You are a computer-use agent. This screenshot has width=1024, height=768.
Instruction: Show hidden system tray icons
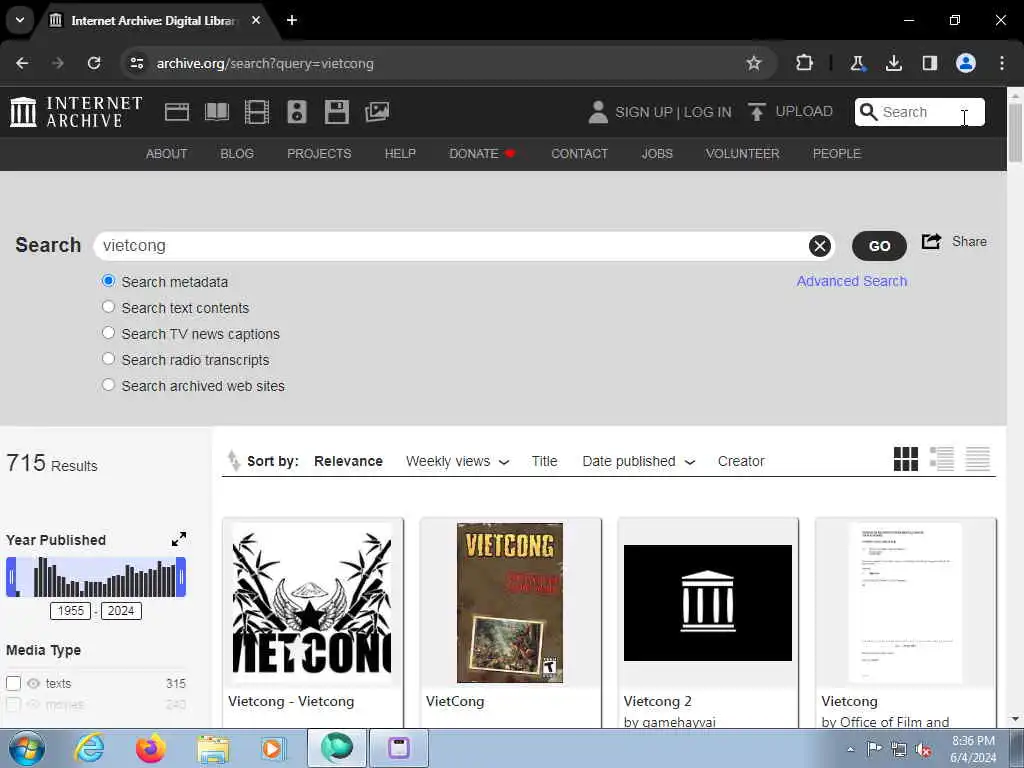pyautogui.click(x=850, y=749)
